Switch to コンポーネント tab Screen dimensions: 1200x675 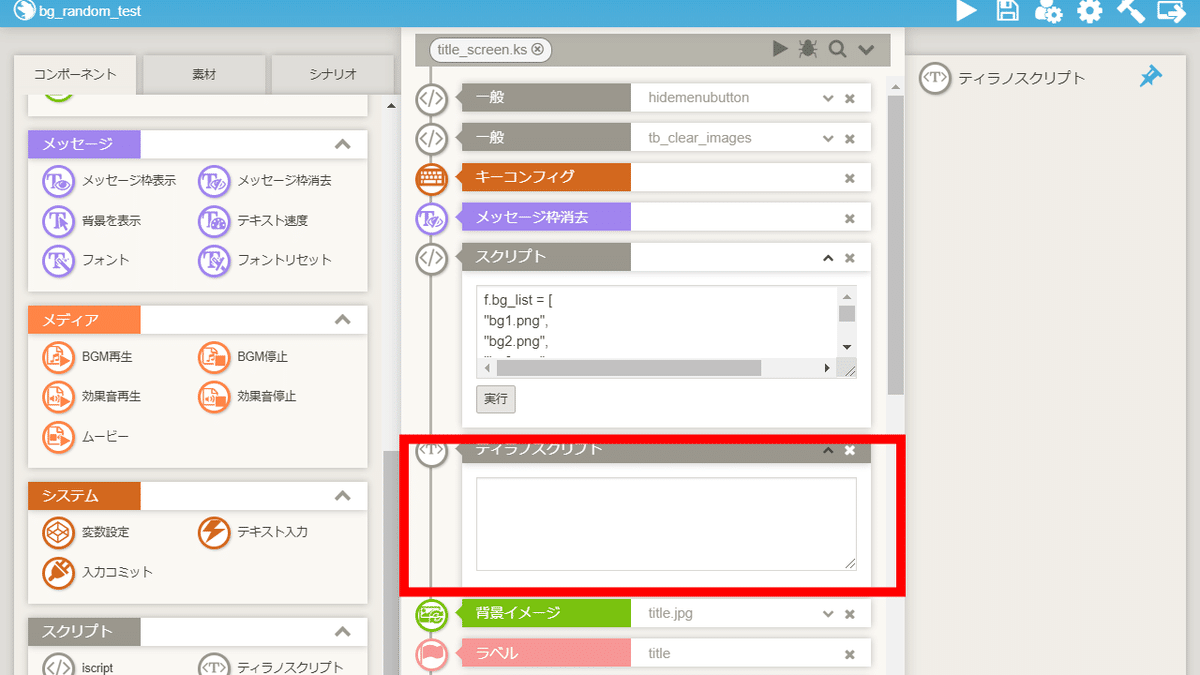75,75
